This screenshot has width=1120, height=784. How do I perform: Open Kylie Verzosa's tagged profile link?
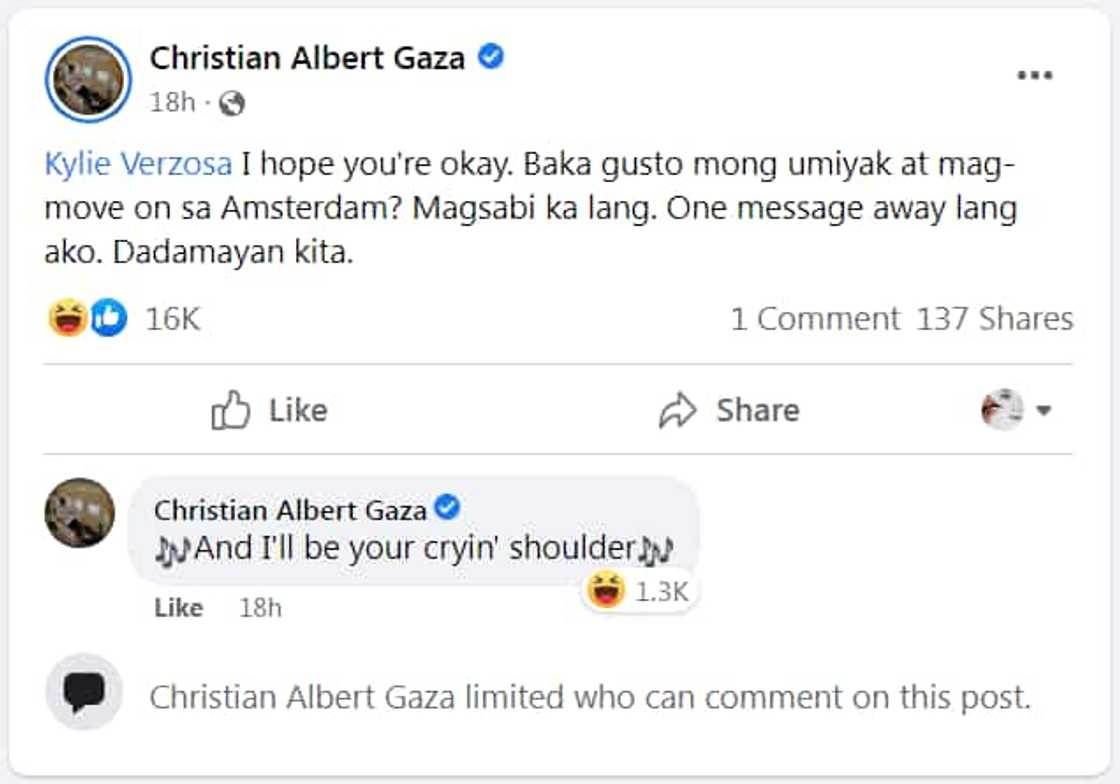[138, 164]
